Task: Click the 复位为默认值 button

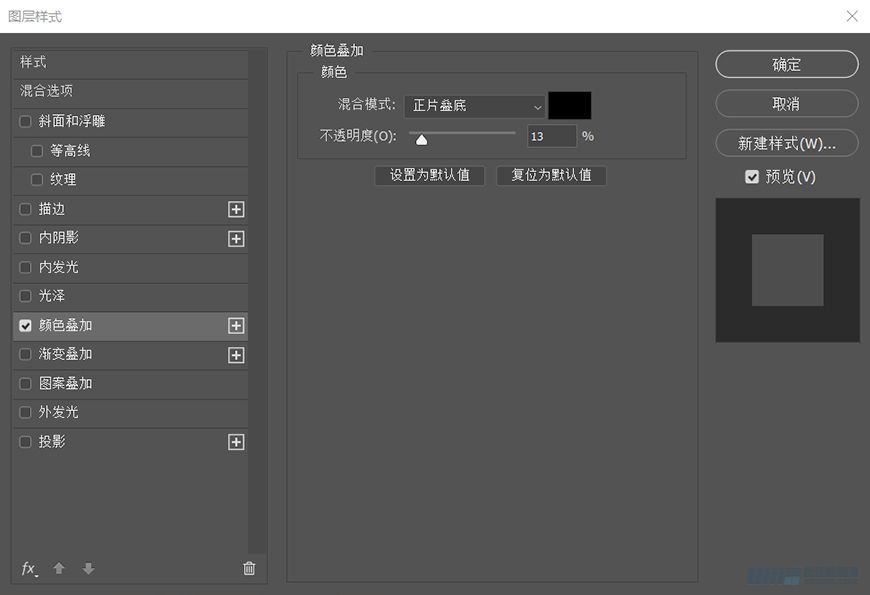Action: (551, 175)
